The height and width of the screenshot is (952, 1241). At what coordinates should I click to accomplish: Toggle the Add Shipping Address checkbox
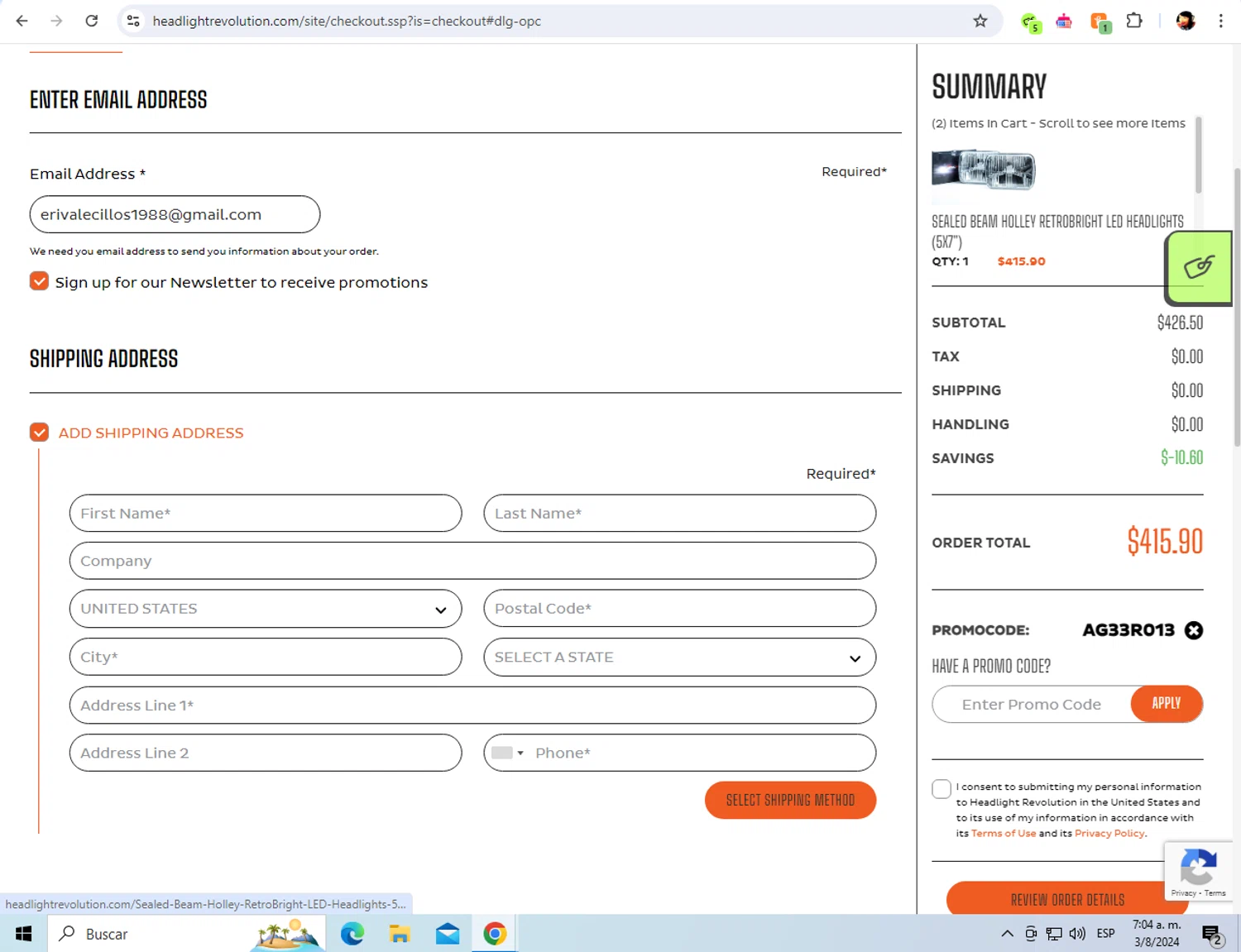click(39, 432)
